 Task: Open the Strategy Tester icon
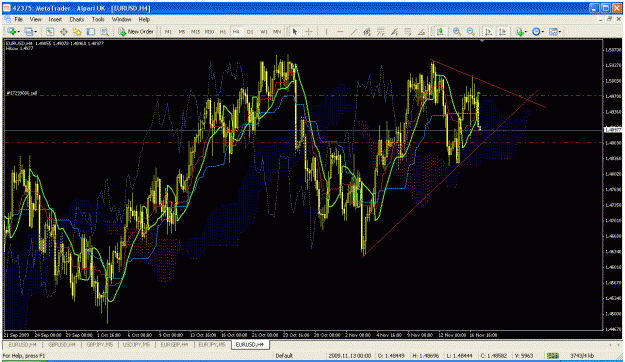tap(104, 31)
